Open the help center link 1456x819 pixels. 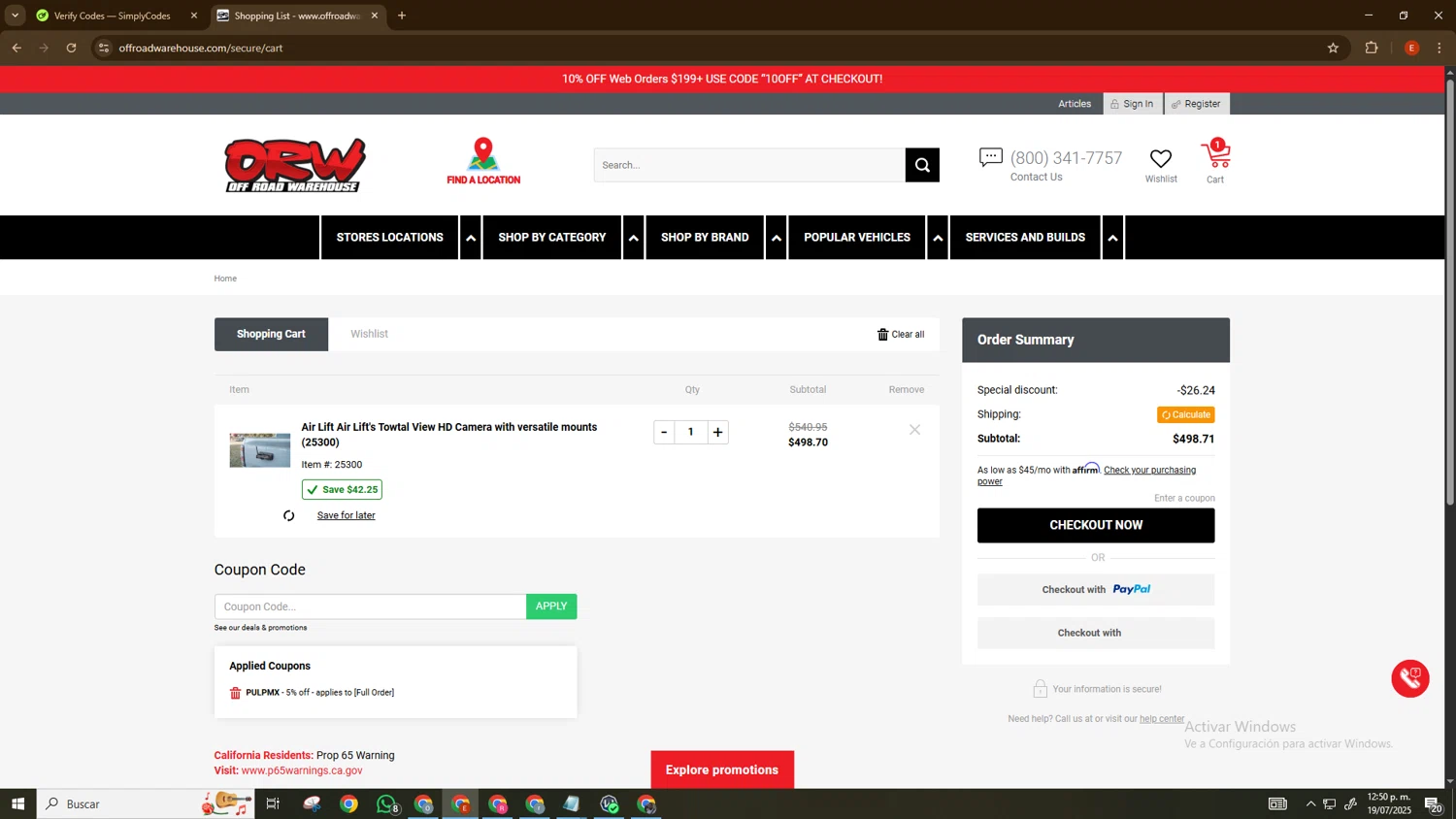[x=1162, y=719]
